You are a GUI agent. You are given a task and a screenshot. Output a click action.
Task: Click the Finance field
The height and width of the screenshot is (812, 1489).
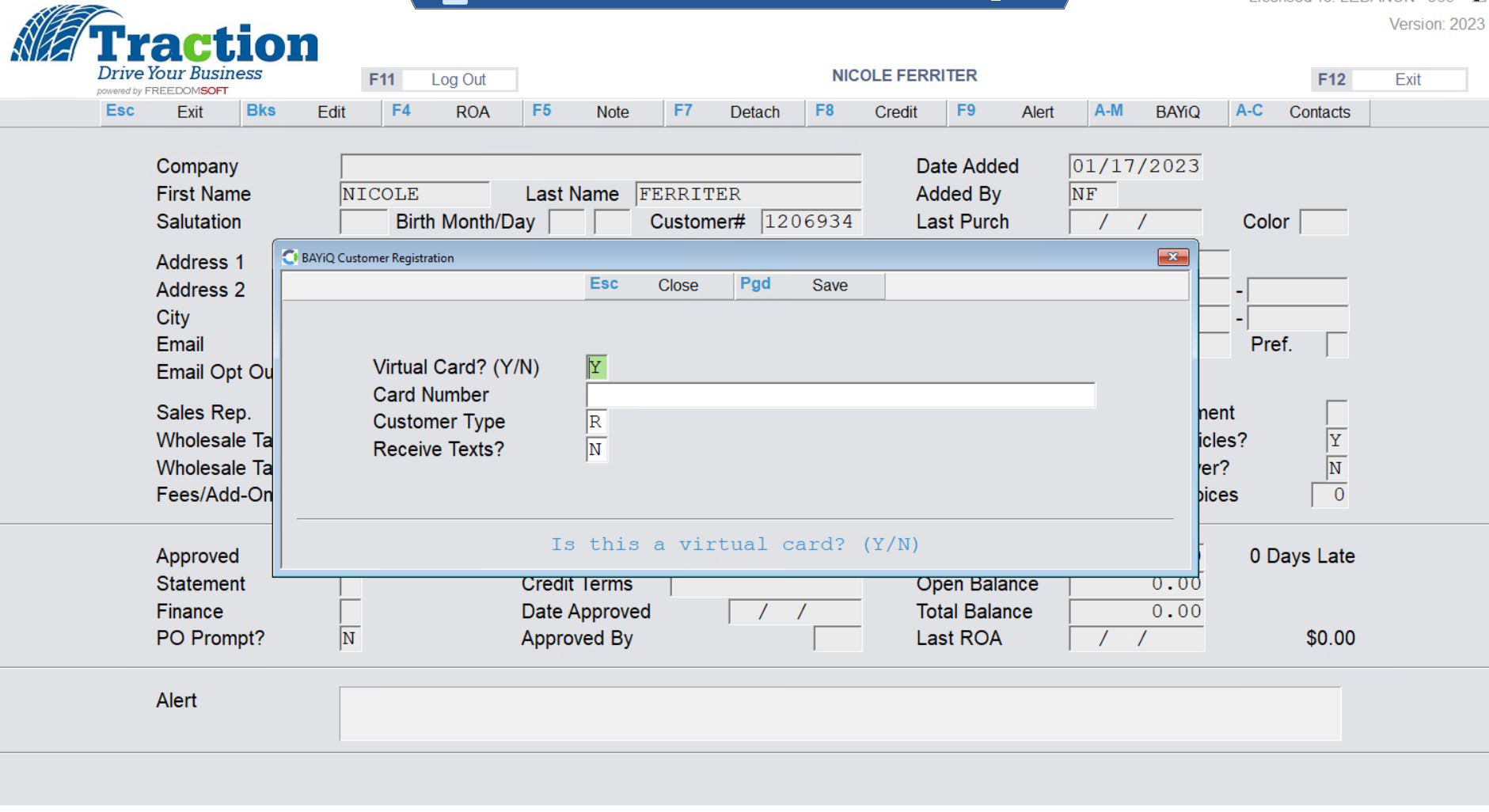point(350,611)
